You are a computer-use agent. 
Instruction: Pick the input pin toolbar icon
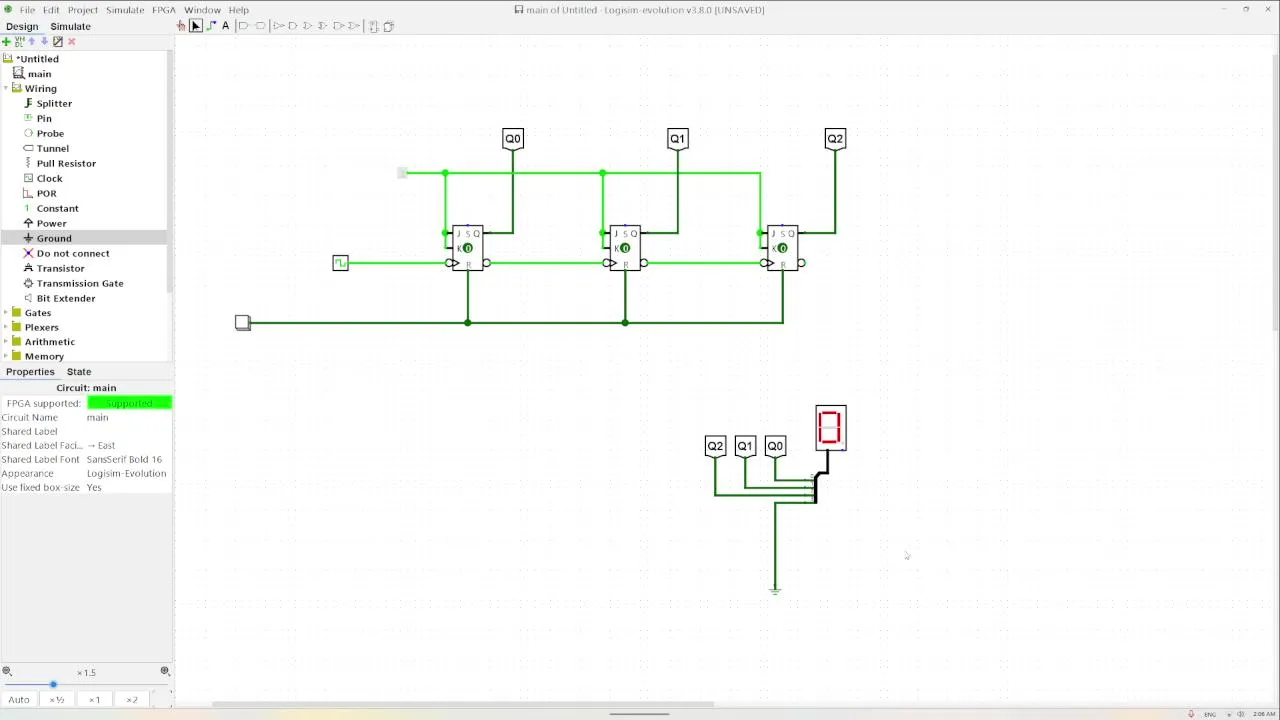click(244, 26)
